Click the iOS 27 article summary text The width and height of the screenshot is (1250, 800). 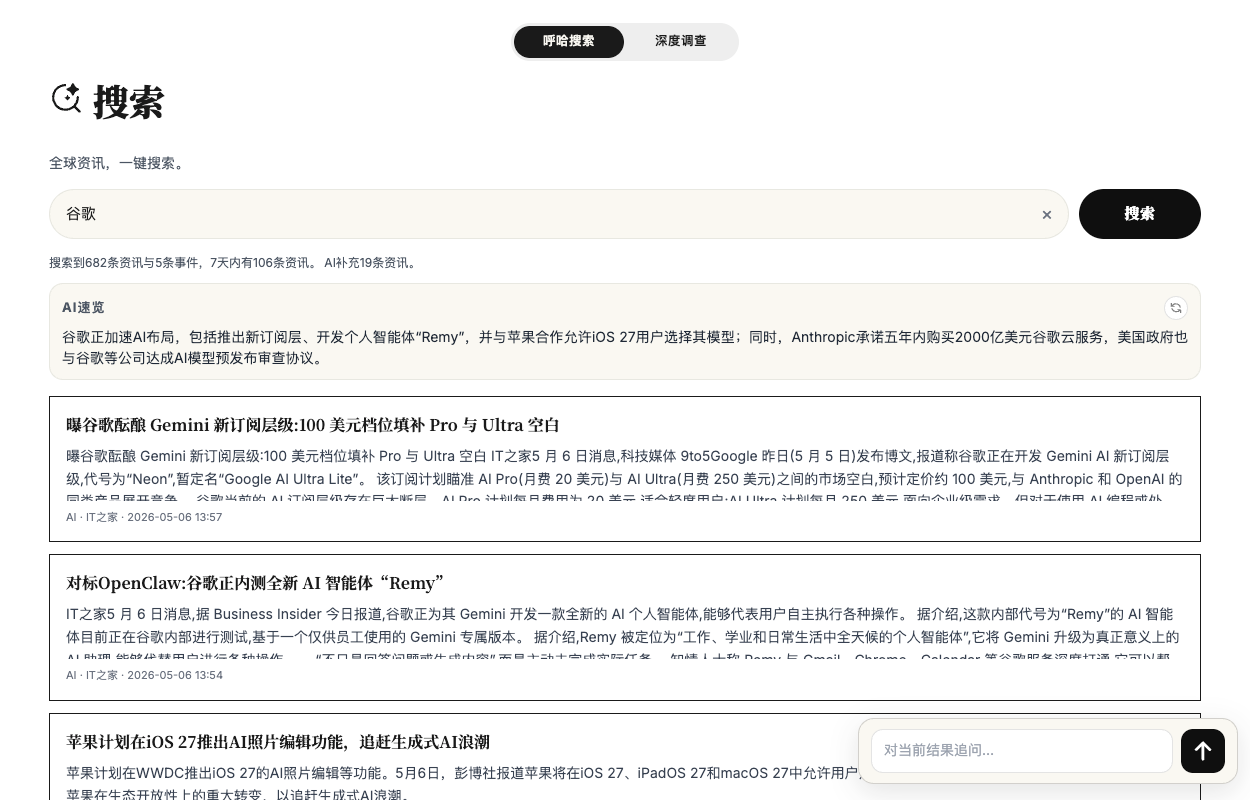point(462,784)
